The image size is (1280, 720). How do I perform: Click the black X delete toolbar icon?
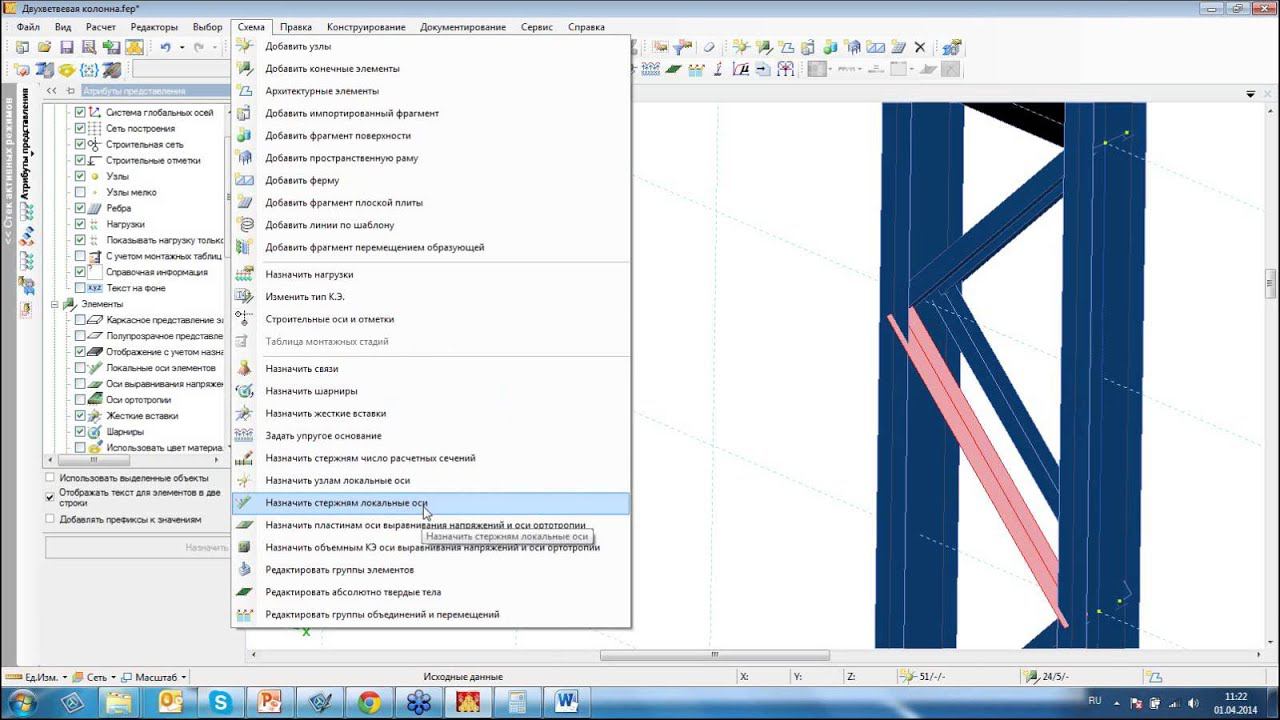920,47
